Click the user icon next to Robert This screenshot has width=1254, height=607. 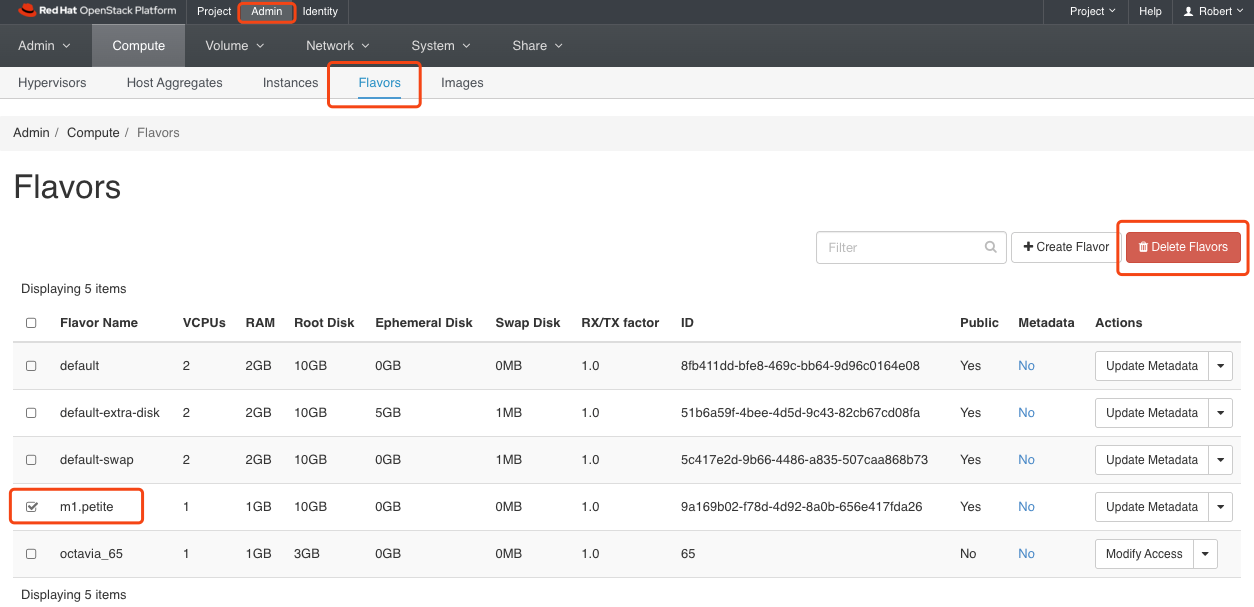tap(1188, 12)
